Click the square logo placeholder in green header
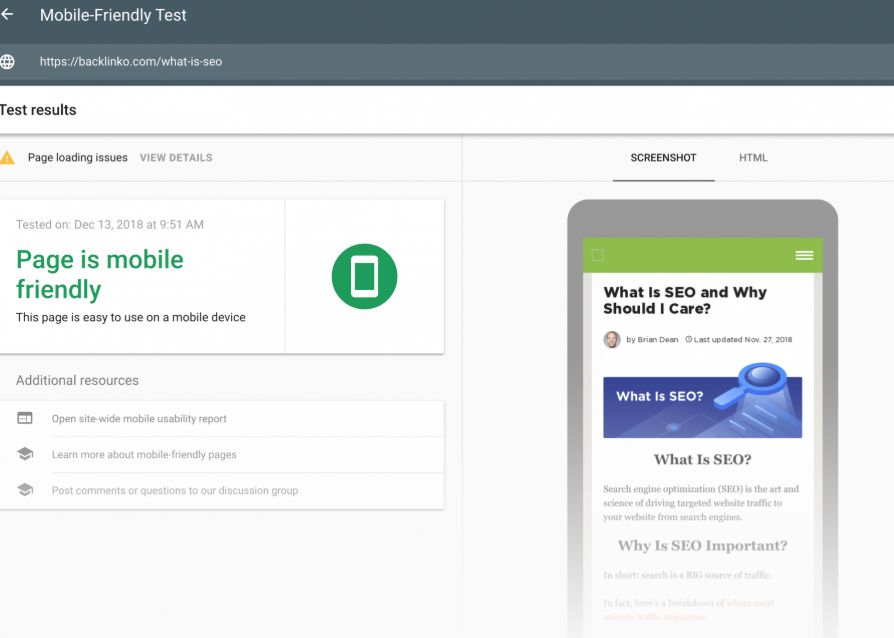 [x=598, y=255]
